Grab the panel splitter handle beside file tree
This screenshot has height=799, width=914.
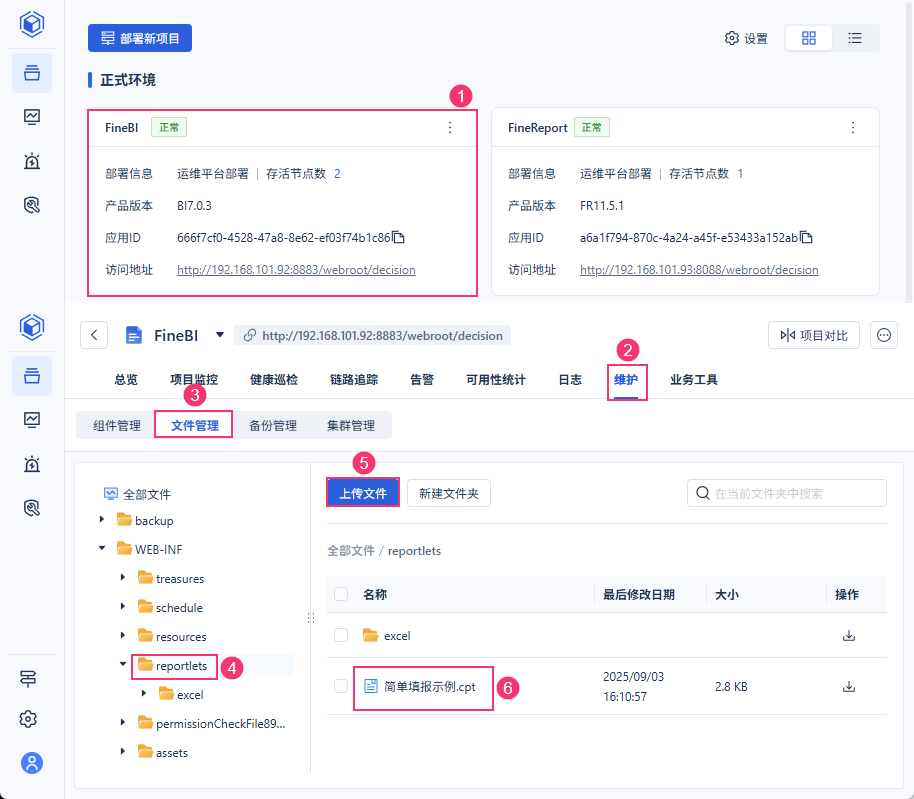[311, 618]
